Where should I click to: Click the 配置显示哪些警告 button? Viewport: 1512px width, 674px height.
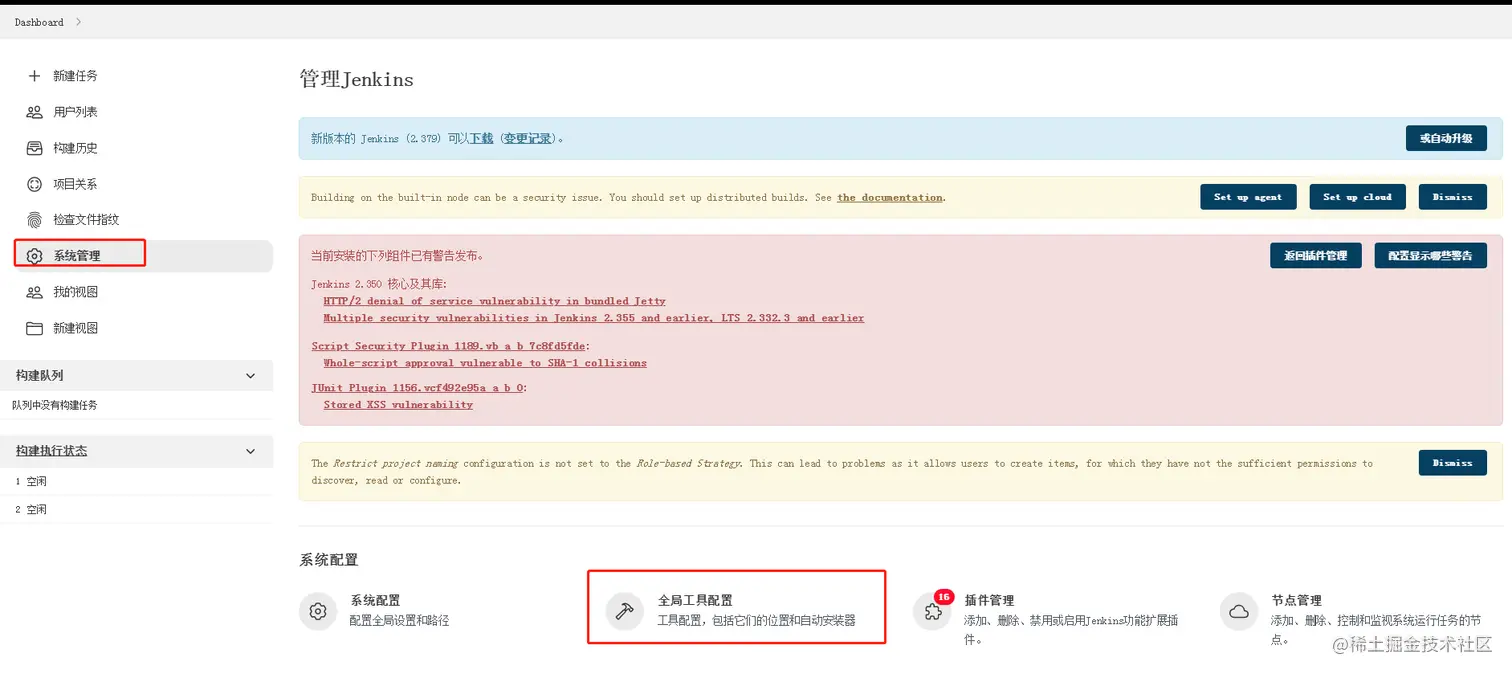(x=1430, y=256)
